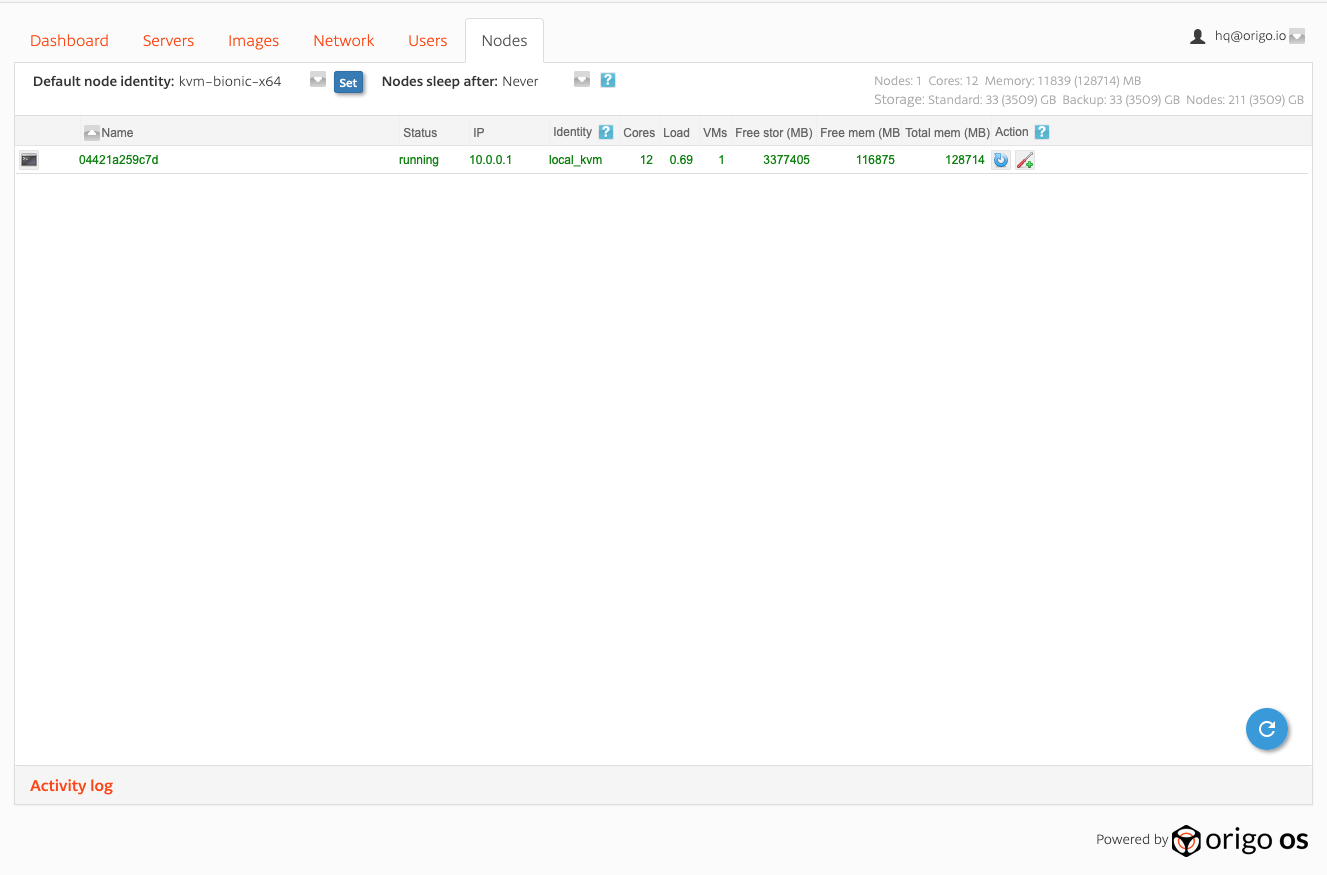
Task: Sort by the Status column header
Action: click(x=420, y=133)
